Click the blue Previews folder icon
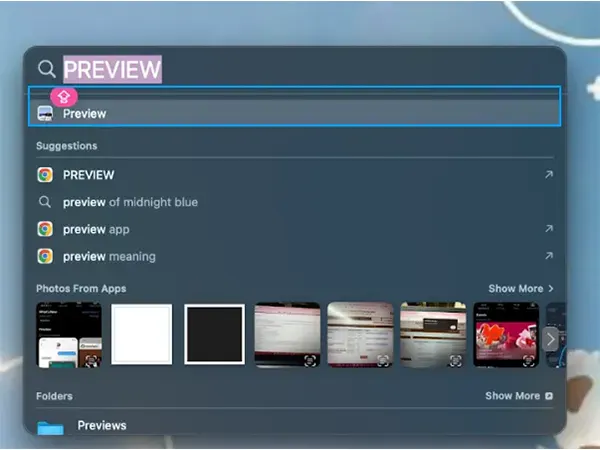Image resolution: width=600 pixels, height=450 pixels. coord(50,427)
